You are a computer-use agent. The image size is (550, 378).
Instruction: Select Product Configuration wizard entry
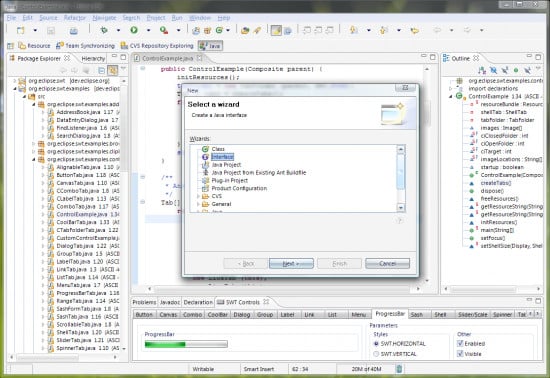(x=239, y=188)
